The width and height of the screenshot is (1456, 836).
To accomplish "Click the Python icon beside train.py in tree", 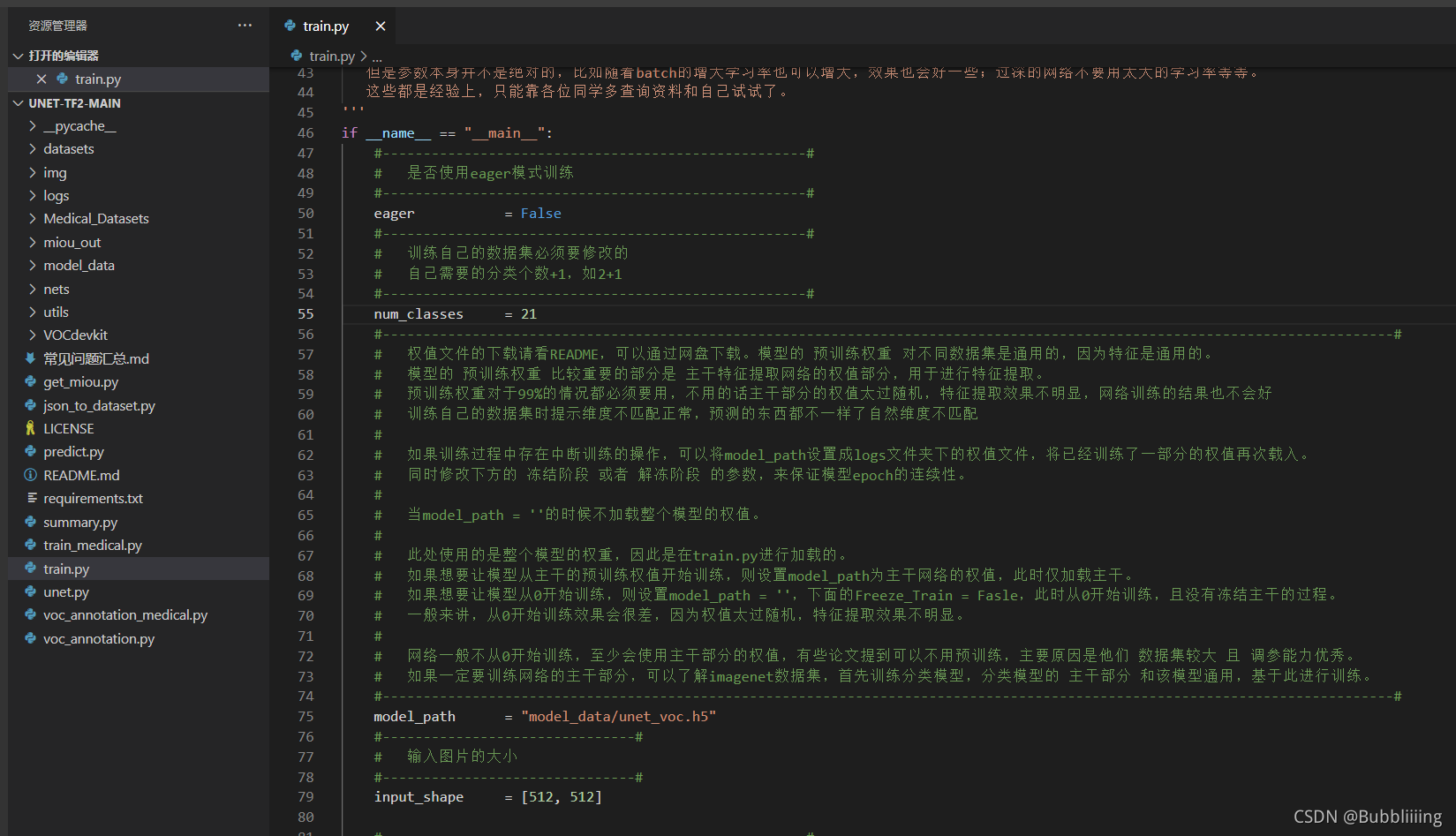I will pos(31,569).
